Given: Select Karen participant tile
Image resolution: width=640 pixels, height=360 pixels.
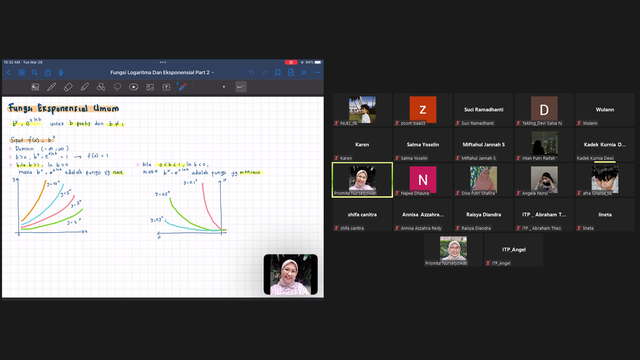Looking at the screenshot, I should [x=362, y=145].
